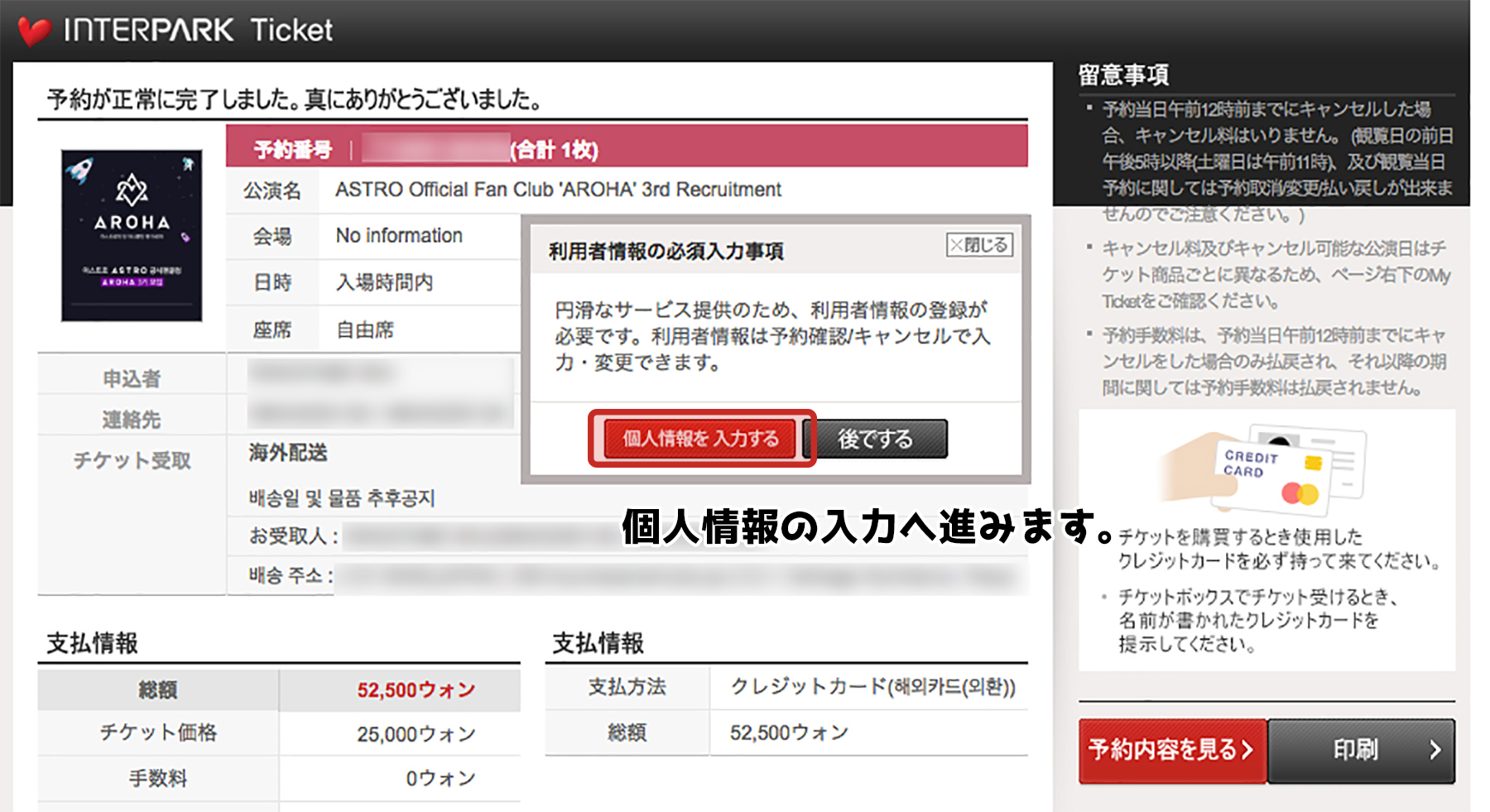
Task: Click the 入場時間内 date value
Action: pos(384,282)
